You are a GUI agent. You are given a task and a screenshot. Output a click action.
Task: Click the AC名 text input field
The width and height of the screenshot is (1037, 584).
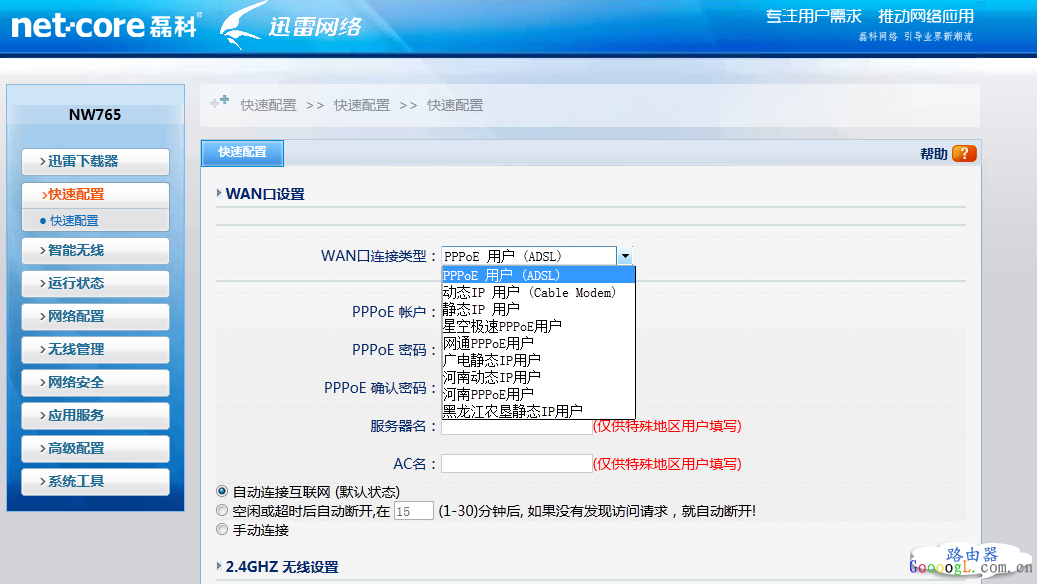pos(516,464)
